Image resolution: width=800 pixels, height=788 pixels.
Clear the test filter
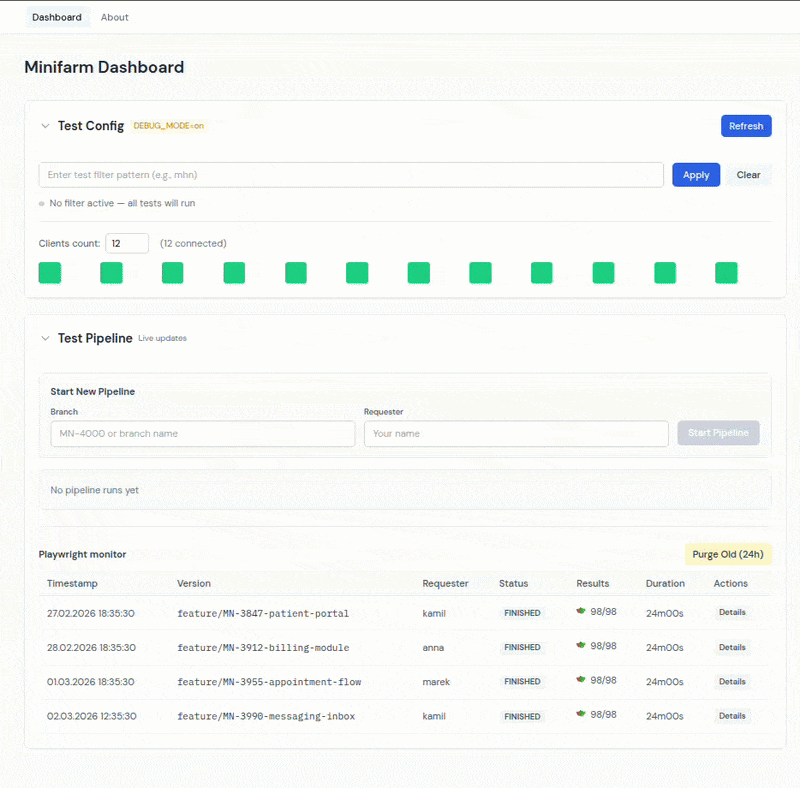(748, 175)
